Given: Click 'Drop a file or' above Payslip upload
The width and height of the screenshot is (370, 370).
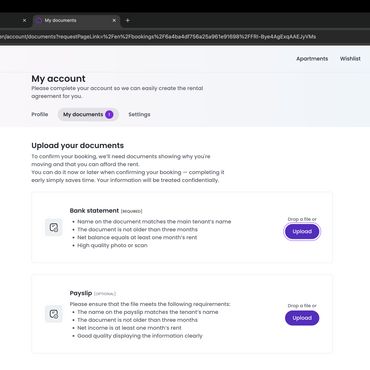Looking at the screenshot, I should 302,306.
